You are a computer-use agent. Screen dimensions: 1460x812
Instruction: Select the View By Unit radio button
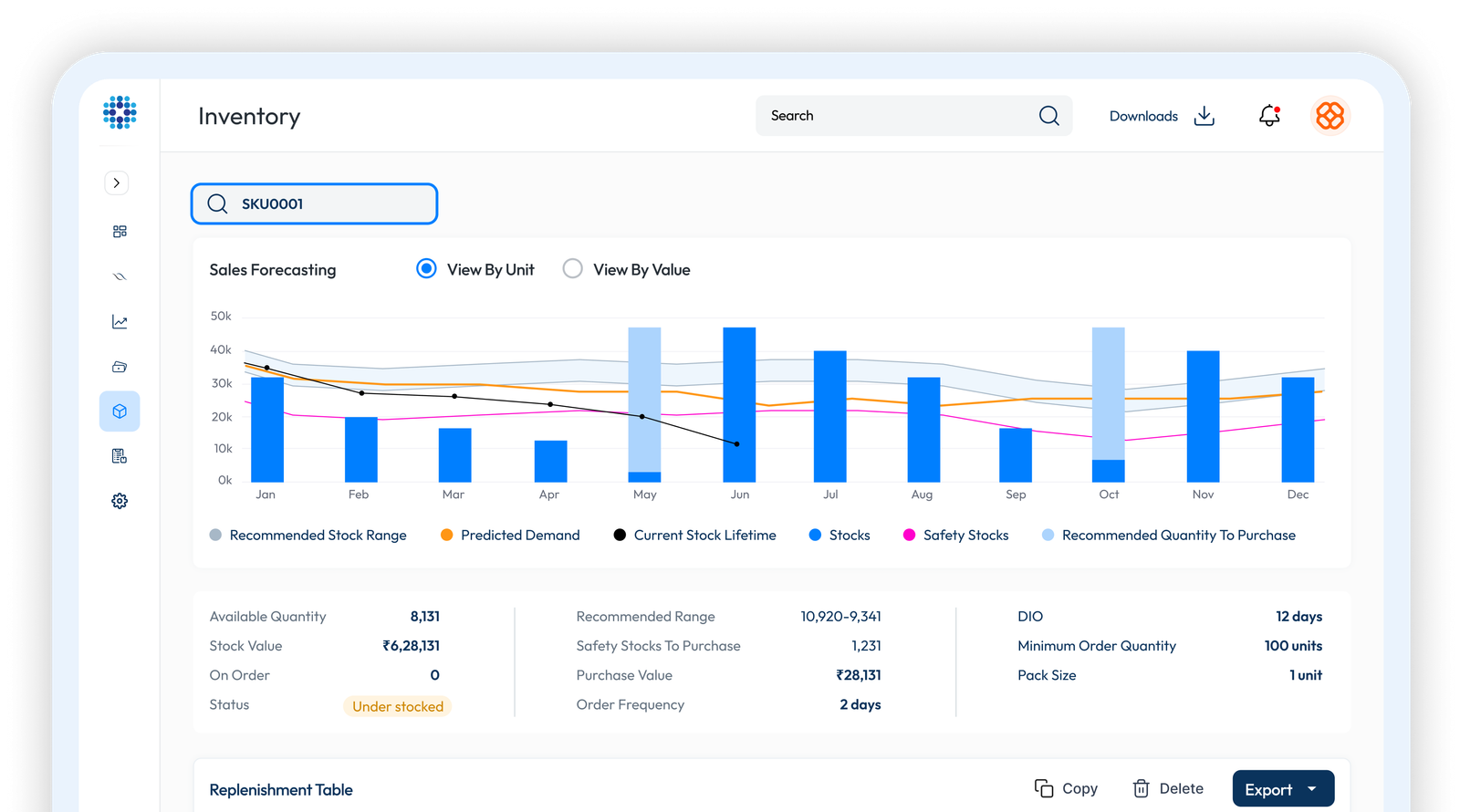point(426,269)
